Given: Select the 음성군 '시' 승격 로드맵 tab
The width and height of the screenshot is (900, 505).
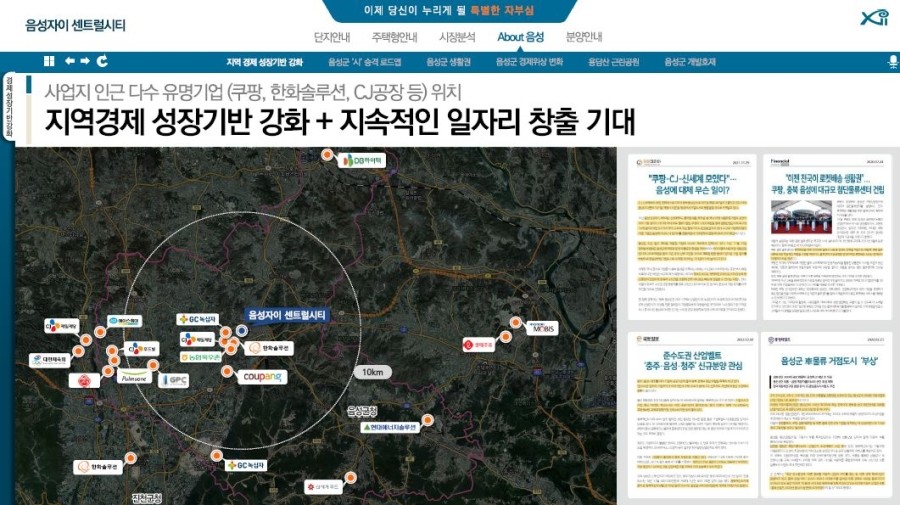Looking at the screenshot, I should click(364, 62).
